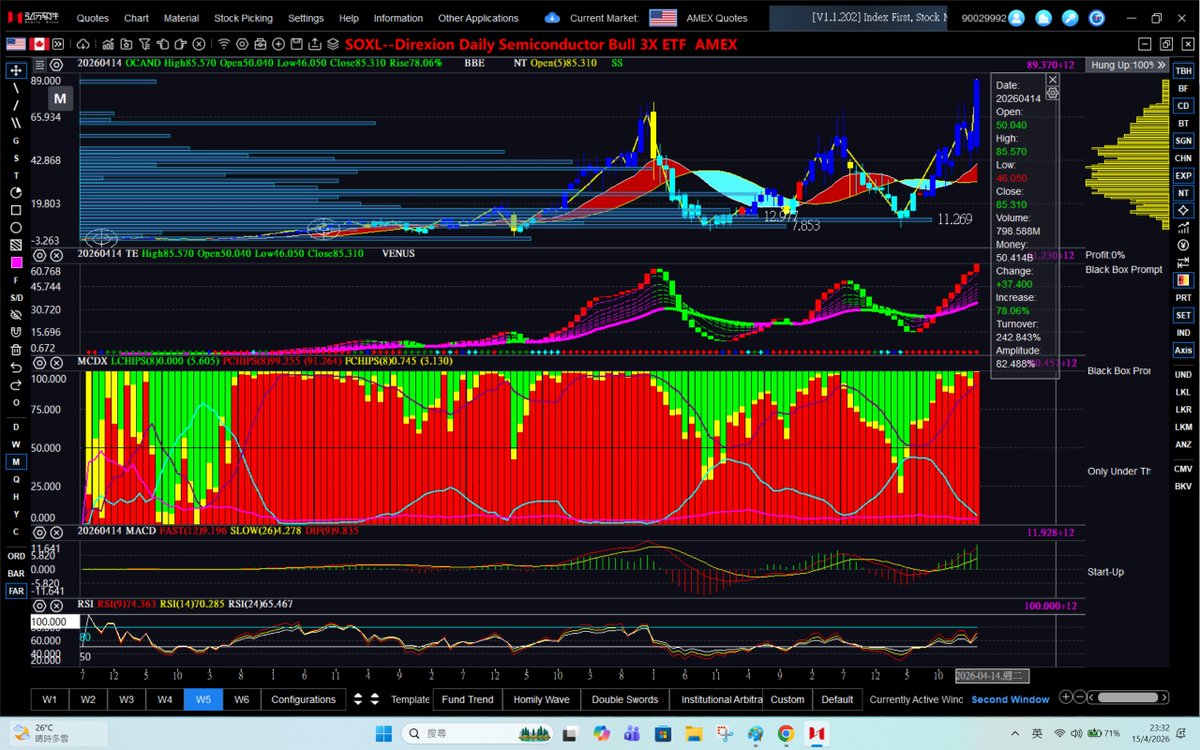This screenshot has height=750, width=1200.
Task: Click the Second Window link
Action: (1010, 699)
